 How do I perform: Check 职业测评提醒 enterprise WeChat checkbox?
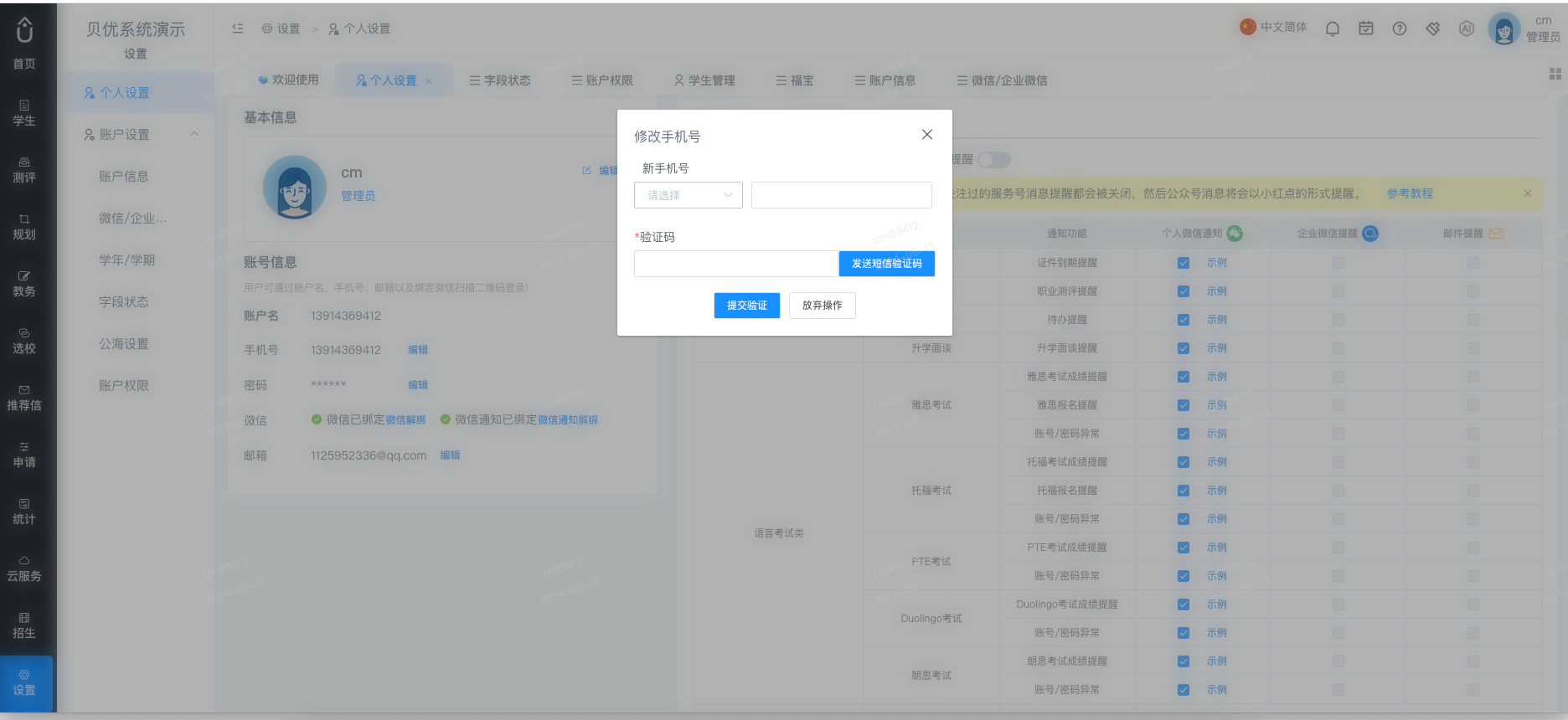tap(1338, 291)
